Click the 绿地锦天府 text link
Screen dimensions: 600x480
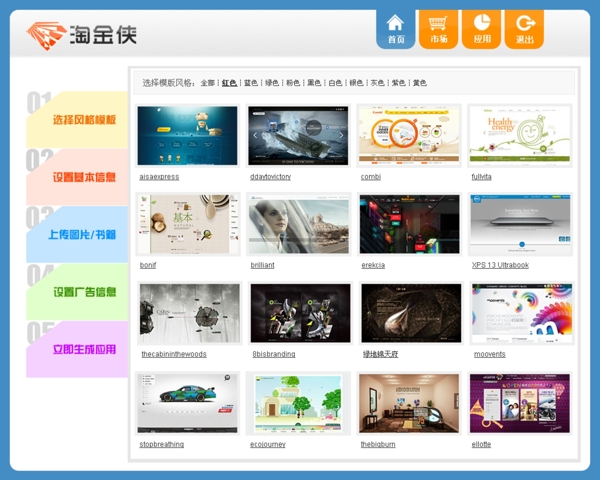(x=380, y=354)
